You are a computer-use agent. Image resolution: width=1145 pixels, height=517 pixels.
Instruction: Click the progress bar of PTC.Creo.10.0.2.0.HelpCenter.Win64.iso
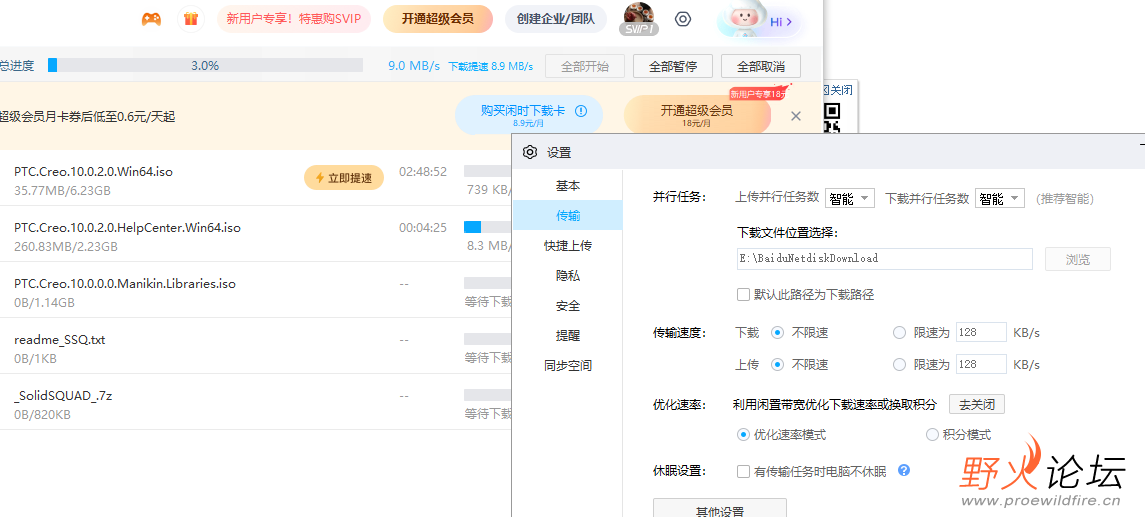tap(487, 227)
